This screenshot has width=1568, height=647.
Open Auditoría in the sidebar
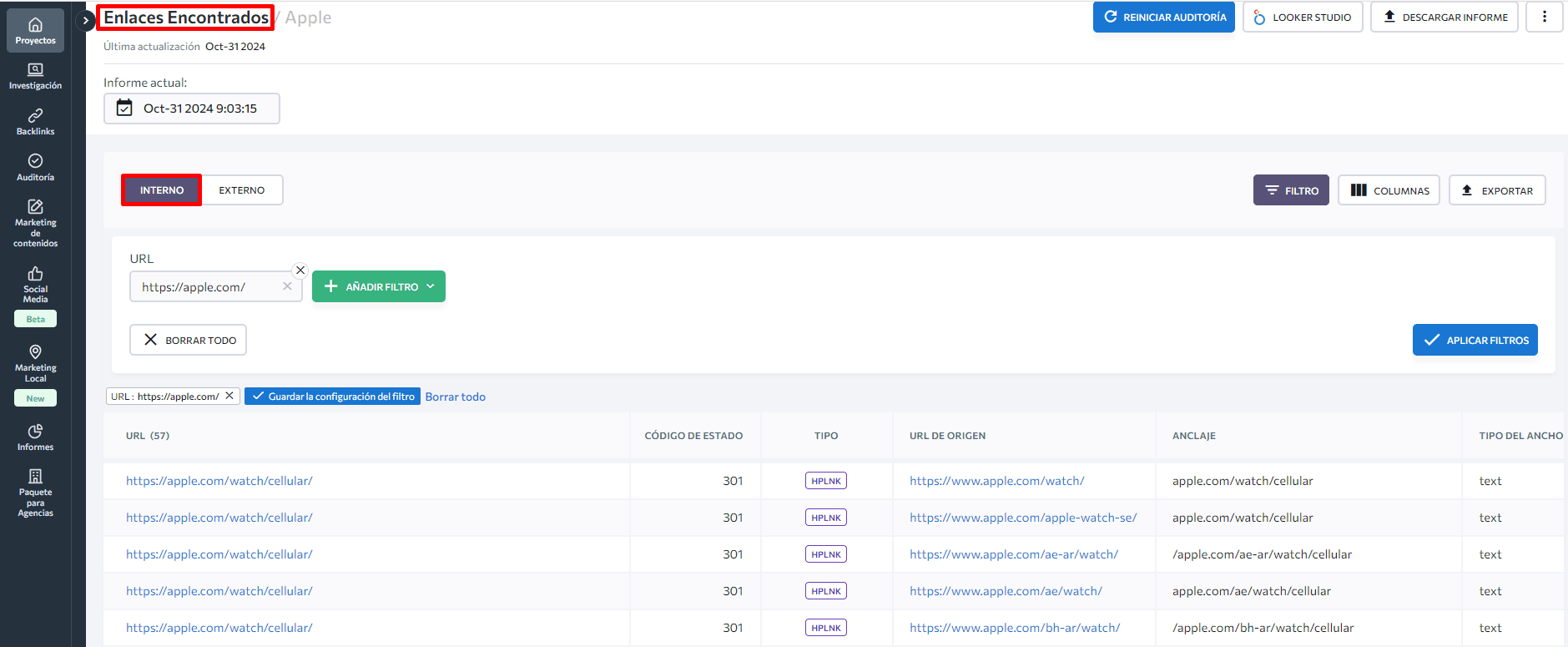click(35, 168)
